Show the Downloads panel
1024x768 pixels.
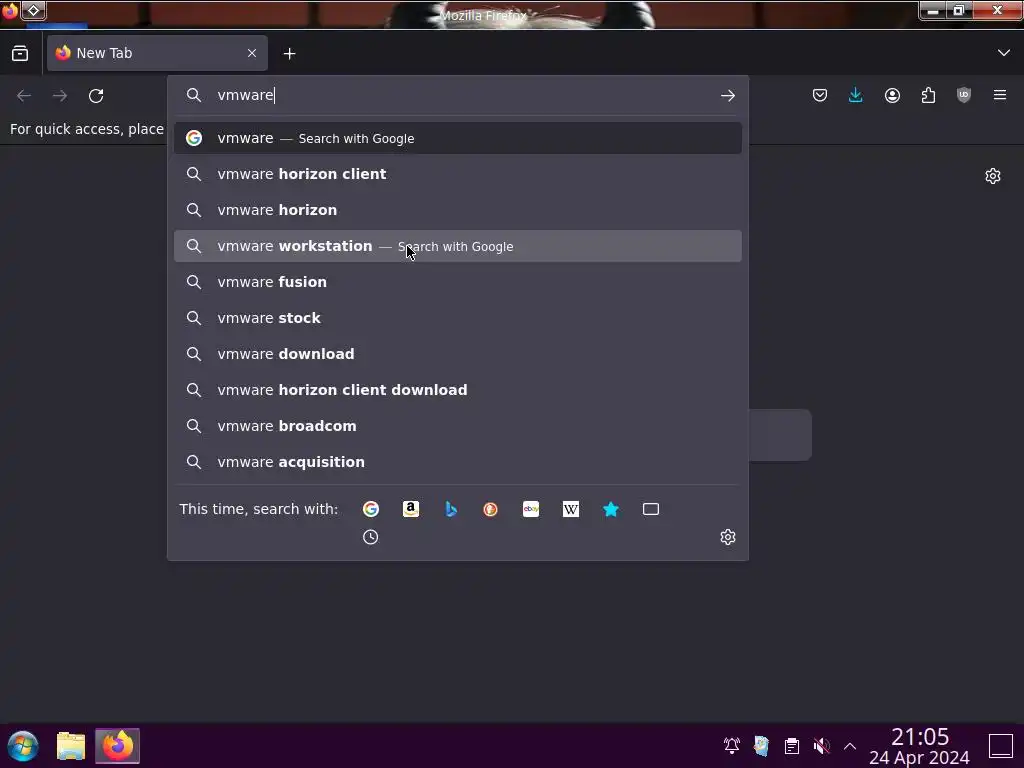(856, 95)
